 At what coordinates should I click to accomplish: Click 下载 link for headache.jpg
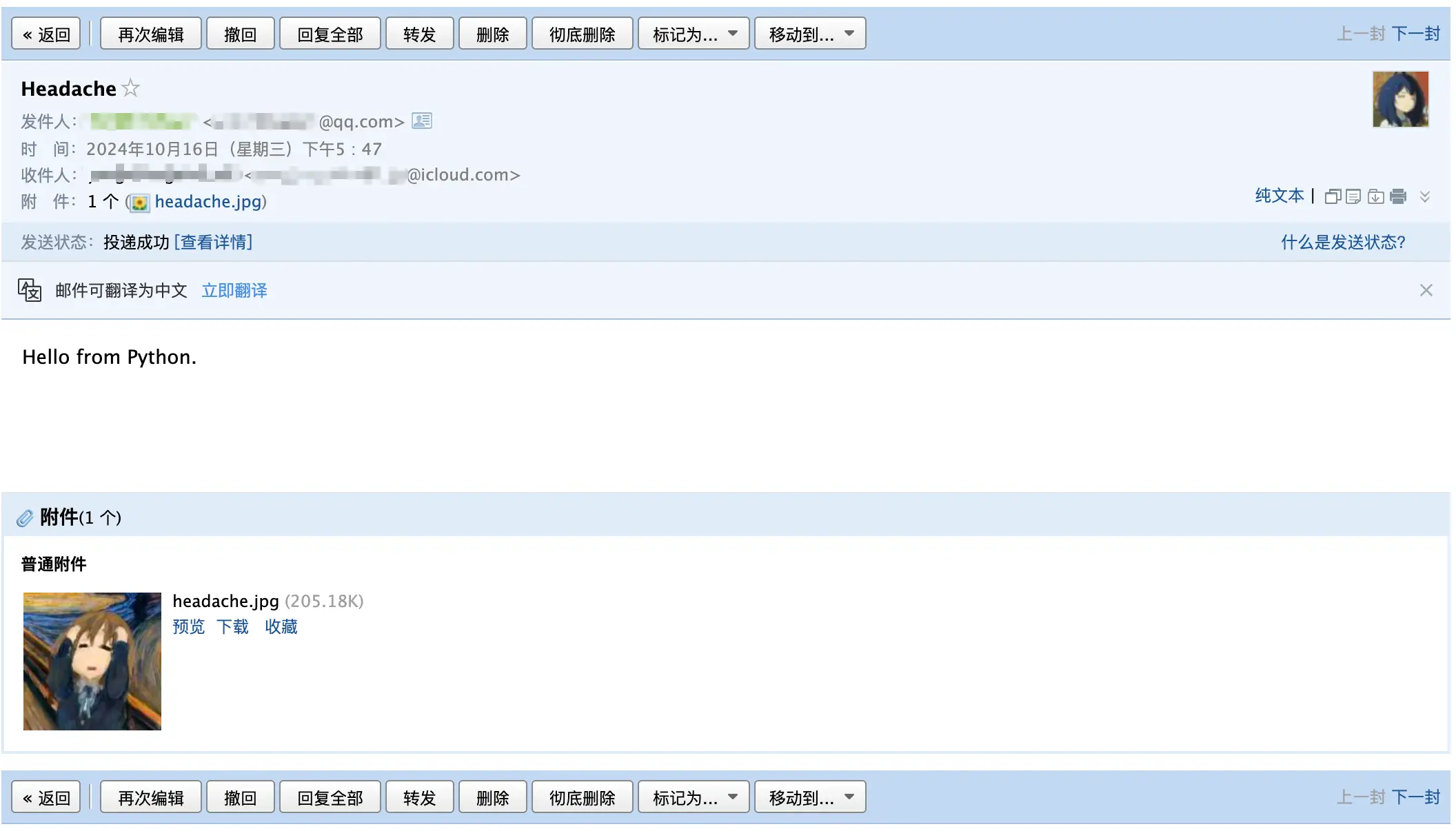(x=232, y=626)
